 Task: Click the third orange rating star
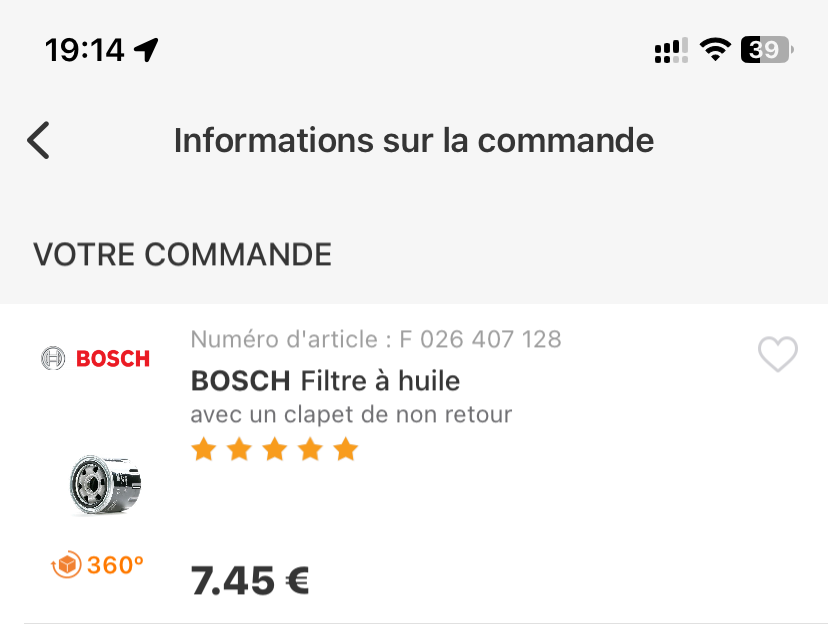tap(274, 449)
